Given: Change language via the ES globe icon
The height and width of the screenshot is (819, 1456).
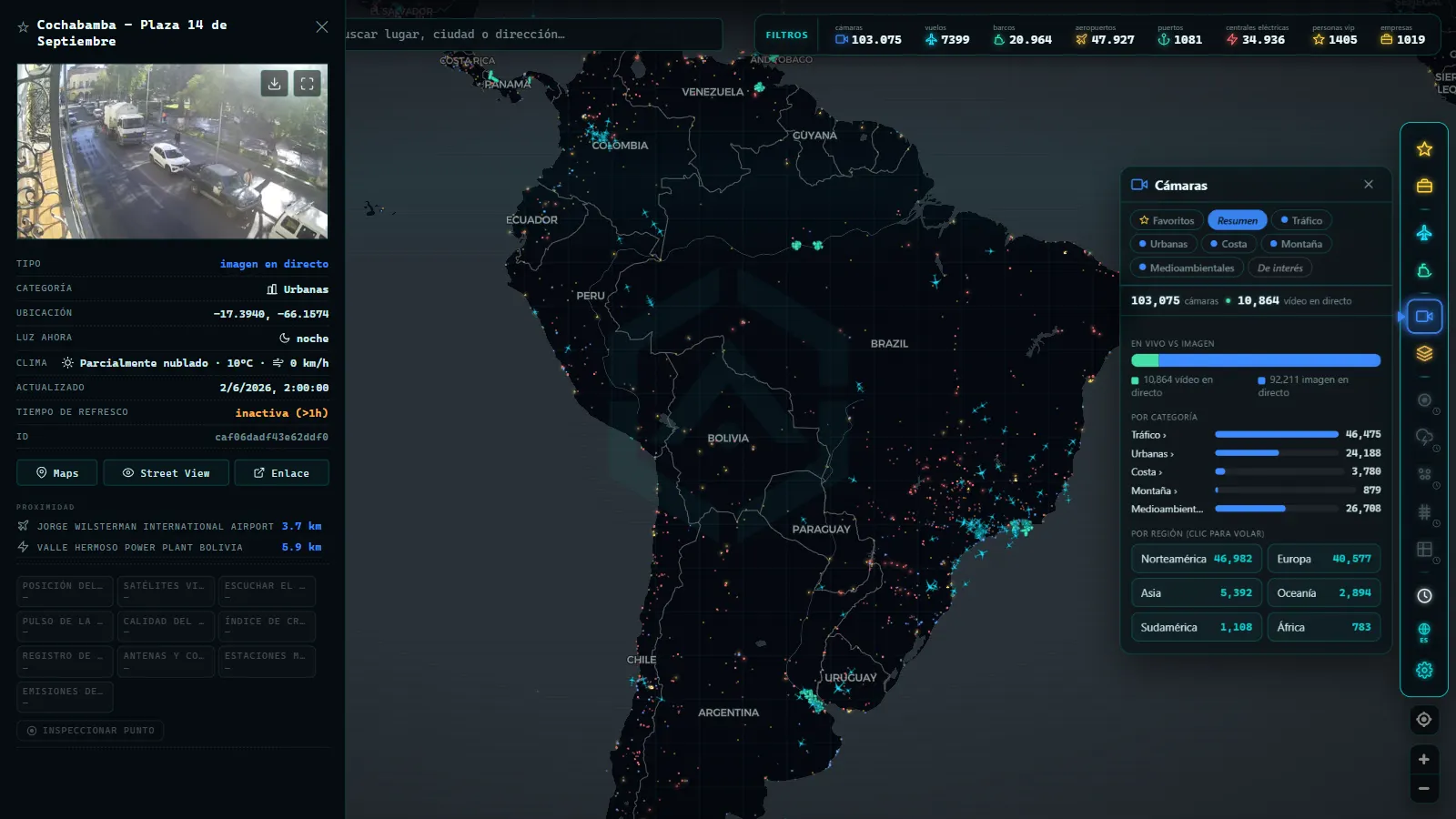Looking at the screenshot, I should click(x=1424, y=632).
